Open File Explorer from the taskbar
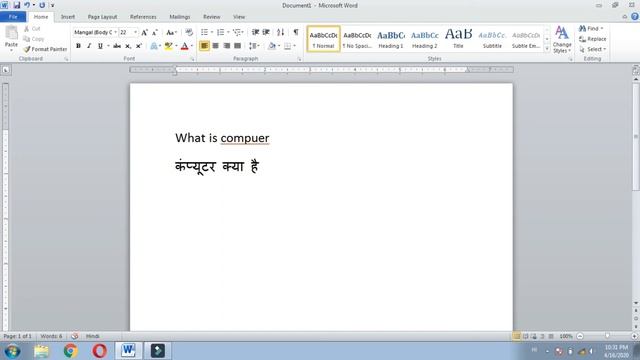640x360 pixels. pyautogui.click(x=41, y=351)
